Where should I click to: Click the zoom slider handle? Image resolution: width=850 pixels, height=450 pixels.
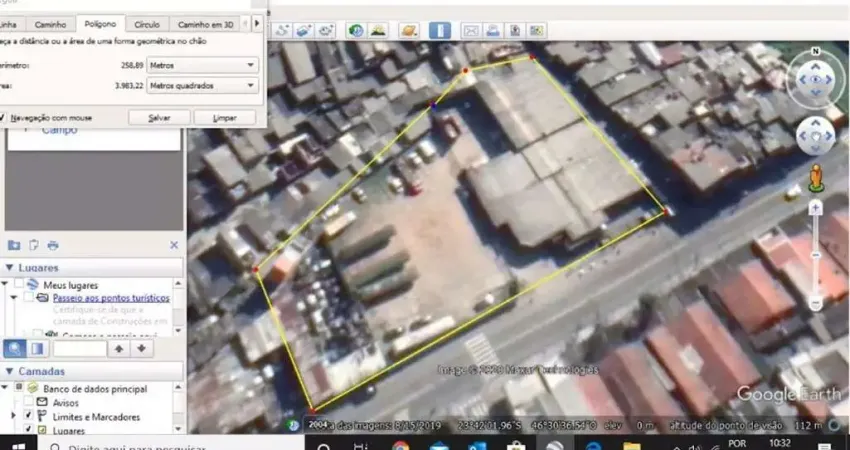pyautogui.click(x=816, y=255)
